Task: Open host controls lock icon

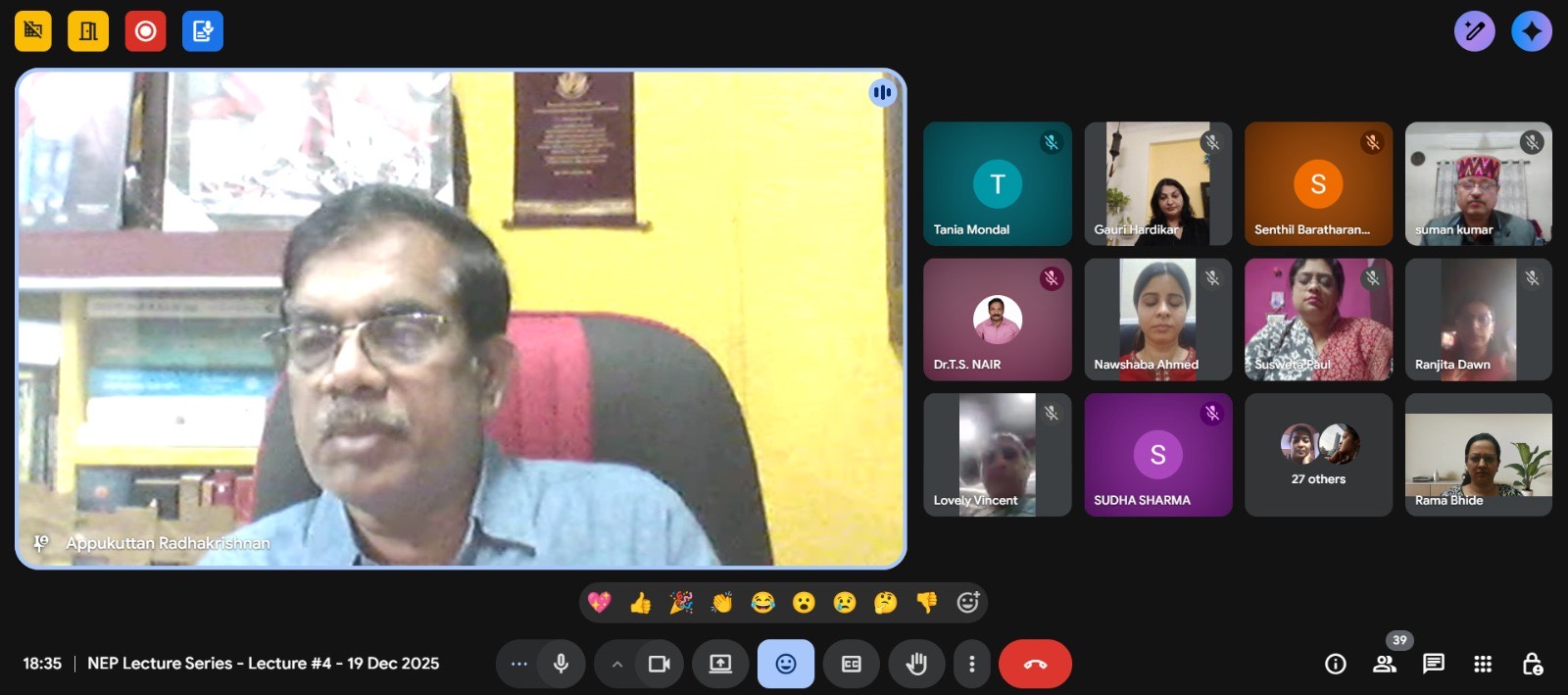Action: tap(1532, 665)
